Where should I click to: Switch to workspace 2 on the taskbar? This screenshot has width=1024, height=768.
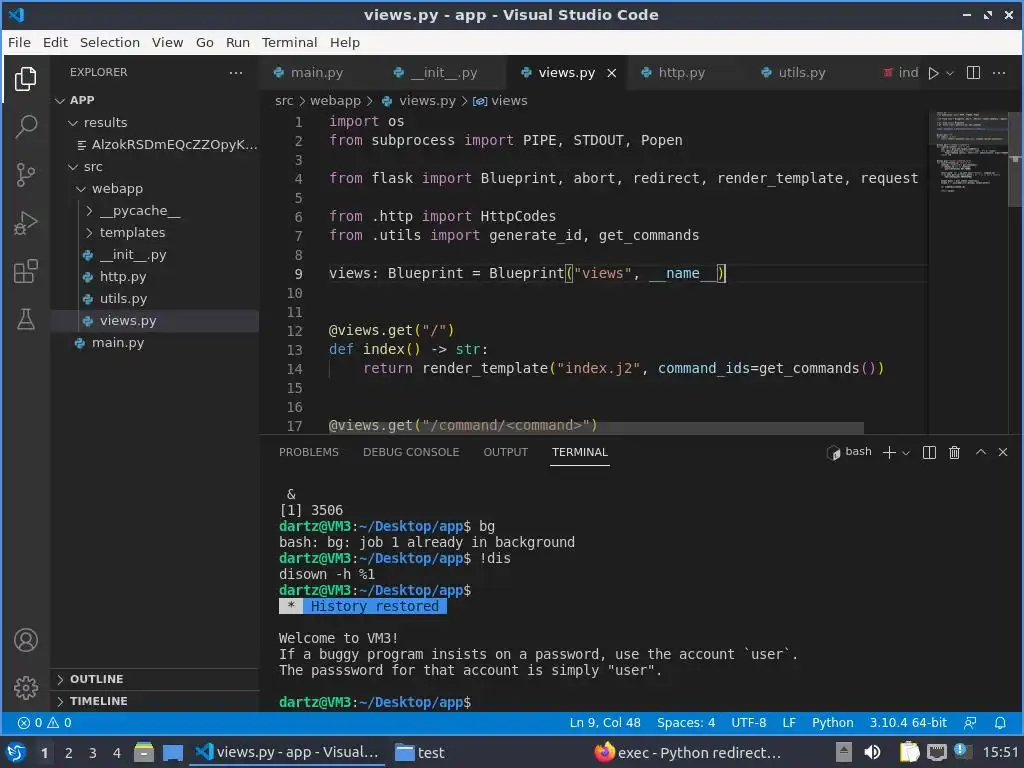[69, 752]
